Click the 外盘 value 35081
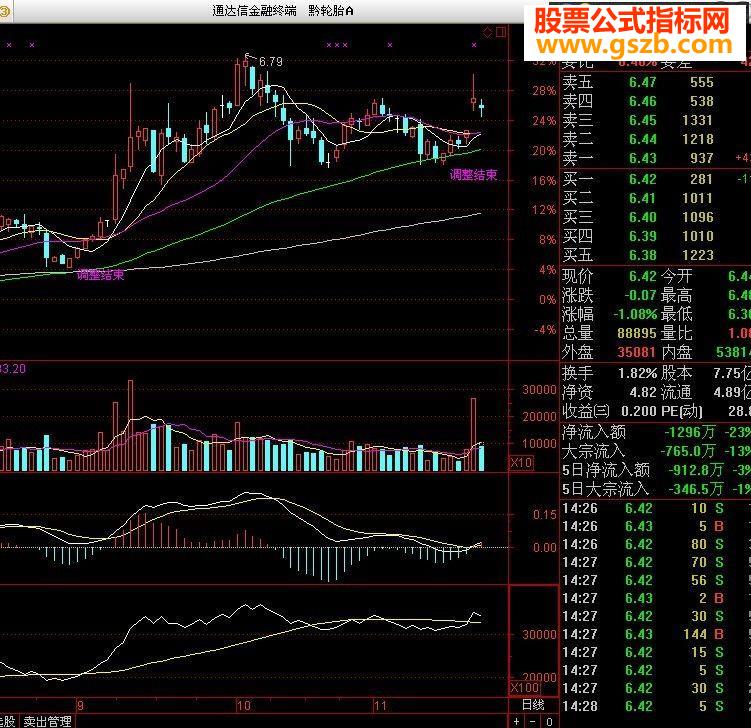The width and height of the screenshot is (751, 728). (637, 352)
